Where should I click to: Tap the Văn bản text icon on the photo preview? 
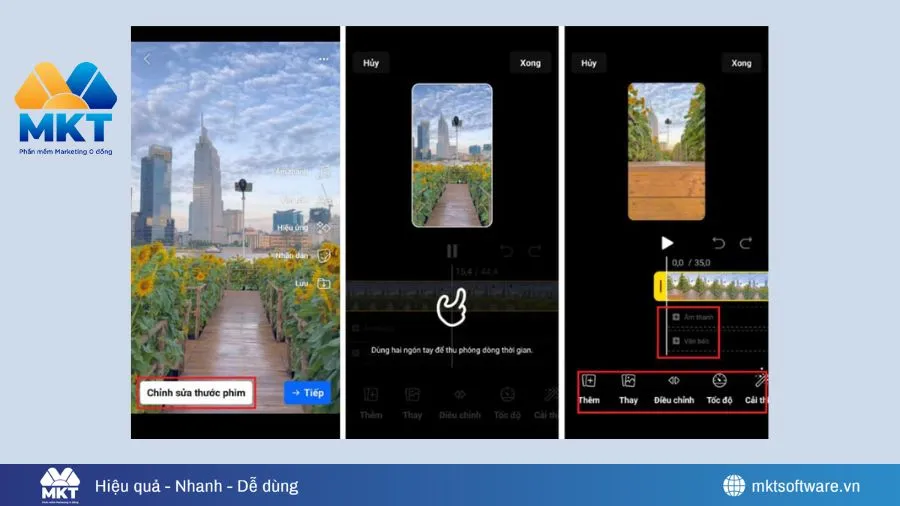pos(324,200)
